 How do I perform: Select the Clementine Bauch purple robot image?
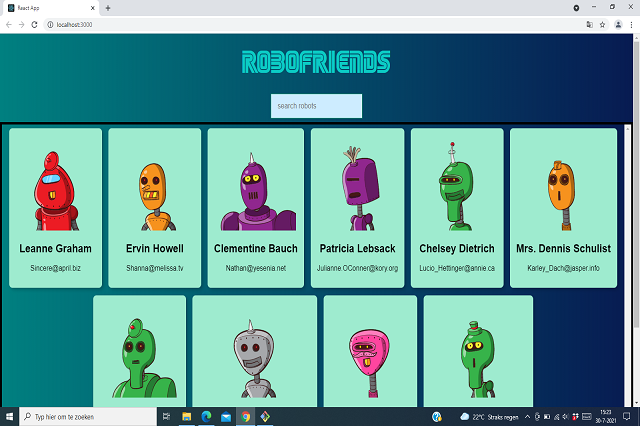256,192
